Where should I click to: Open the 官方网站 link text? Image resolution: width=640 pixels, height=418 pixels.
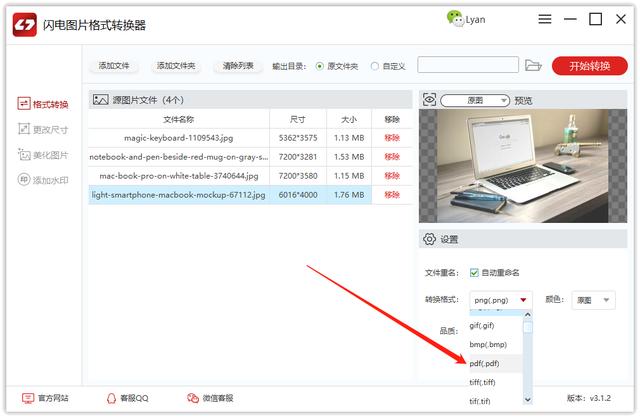tap(53, 398)
